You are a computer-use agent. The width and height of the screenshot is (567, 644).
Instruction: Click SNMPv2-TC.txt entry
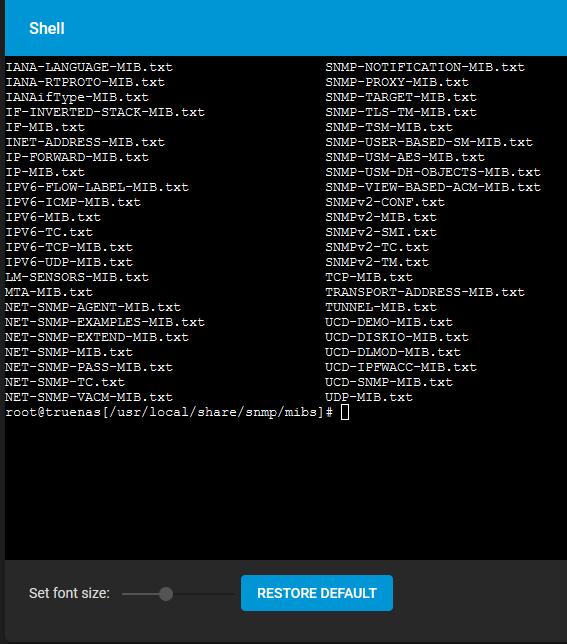[377, 247]
